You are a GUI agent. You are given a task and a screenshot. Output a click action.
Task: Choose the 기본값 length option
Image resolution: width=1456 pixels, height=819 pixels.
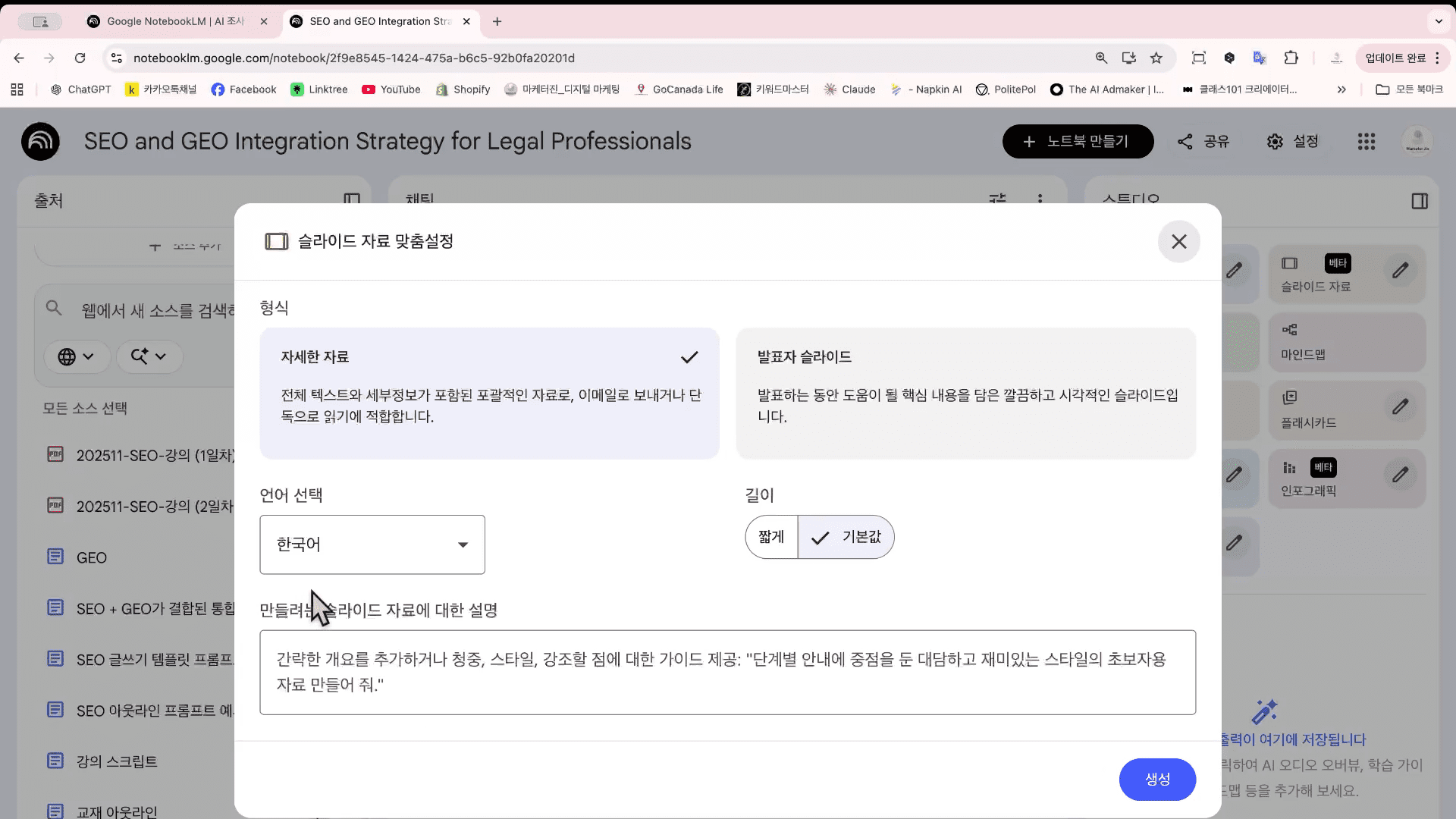tap(846, 537)
